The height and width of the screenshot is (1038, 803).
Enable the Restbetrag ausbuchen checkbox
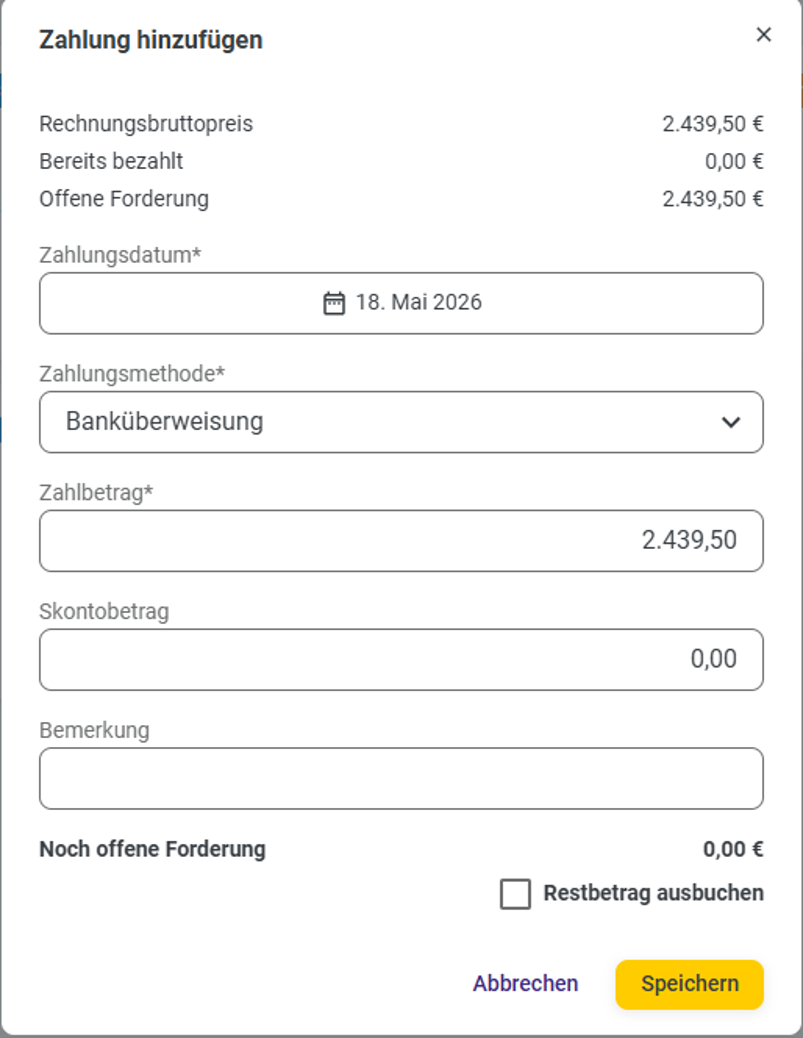[x=515, y=894]
